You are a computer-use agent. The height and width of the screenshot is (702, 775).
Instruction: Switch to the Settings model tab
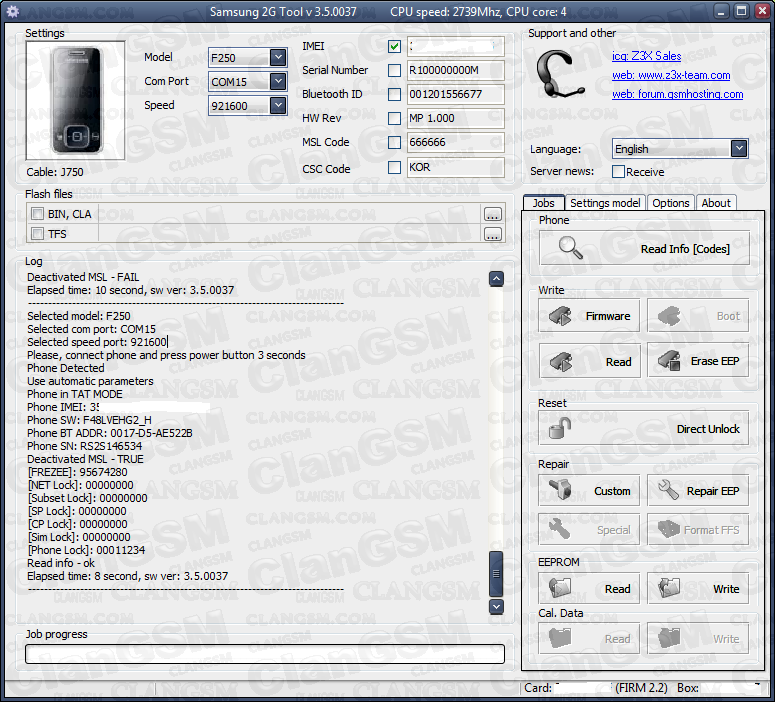605,203
